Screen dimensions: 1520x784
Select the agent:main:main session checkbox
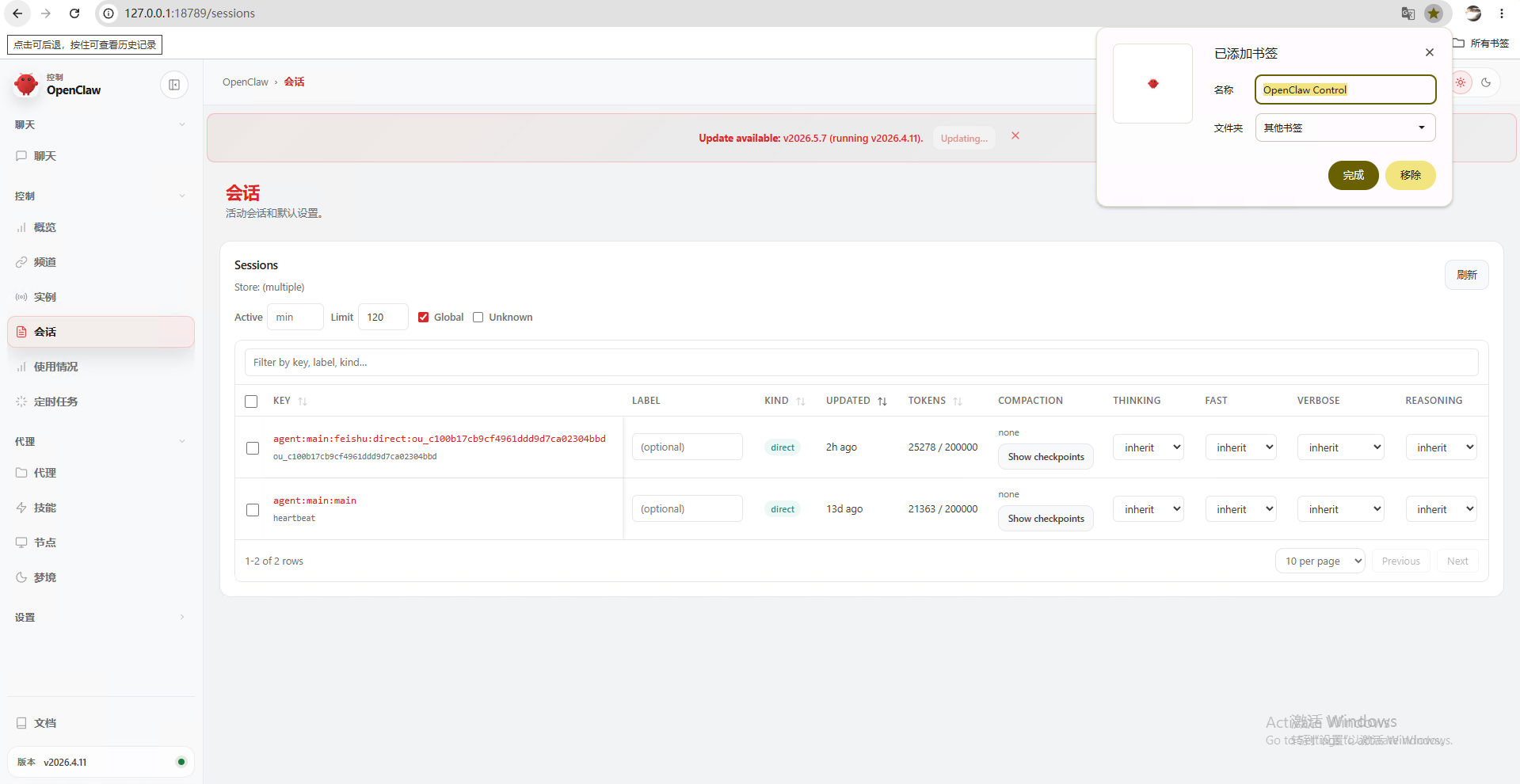pyautogui.click(x=253, y=510)
